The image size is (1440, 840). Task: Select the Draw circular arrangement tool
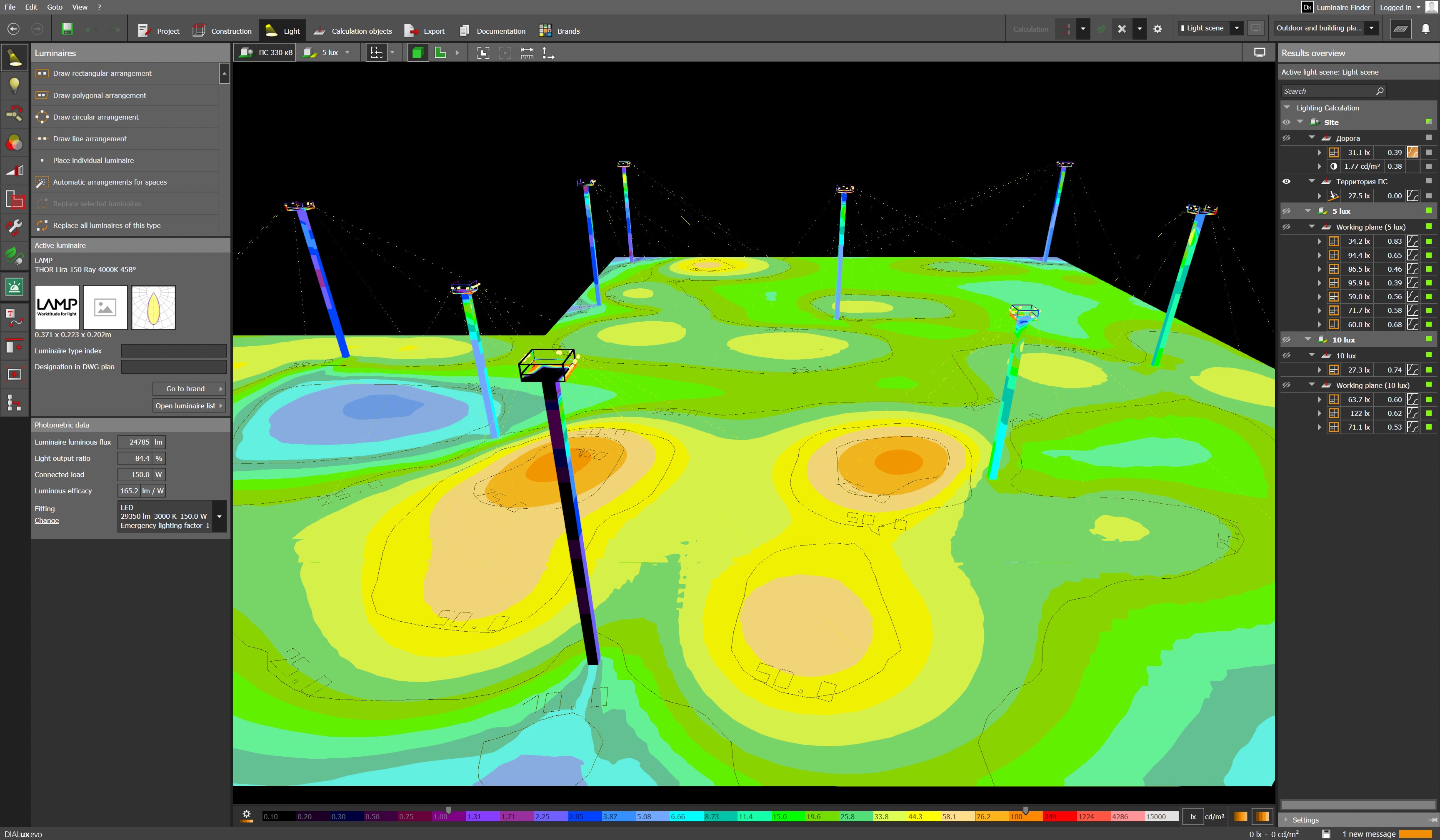[x=95, y=117]
